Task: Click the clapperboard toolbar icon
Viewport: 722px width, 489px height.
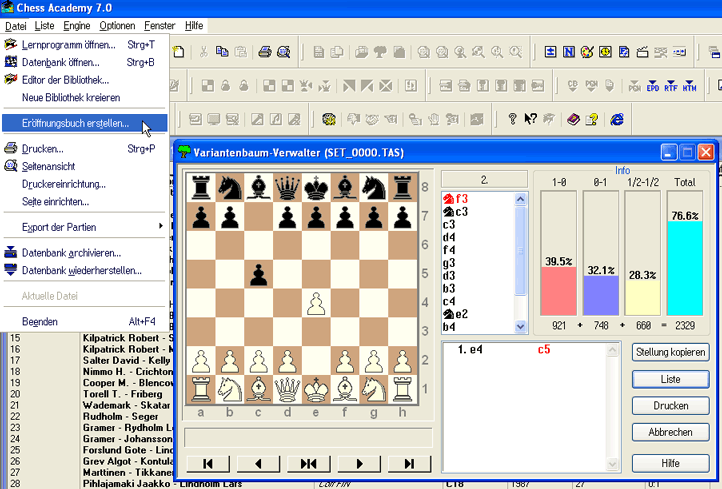Action: [642, 52]
